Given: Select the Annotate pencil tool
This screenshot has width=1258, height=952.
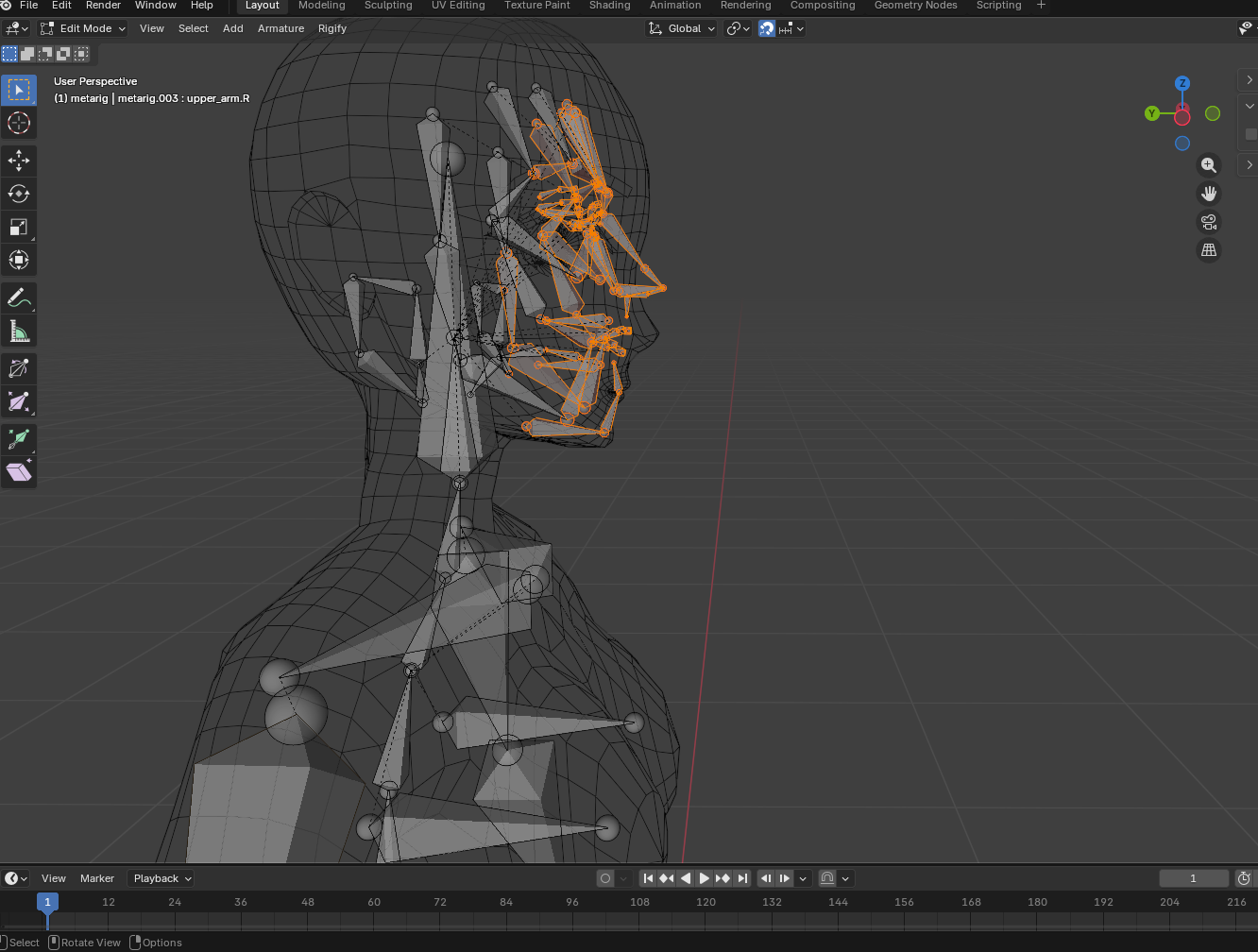Looking at the screenshot, I should [19, 297].
